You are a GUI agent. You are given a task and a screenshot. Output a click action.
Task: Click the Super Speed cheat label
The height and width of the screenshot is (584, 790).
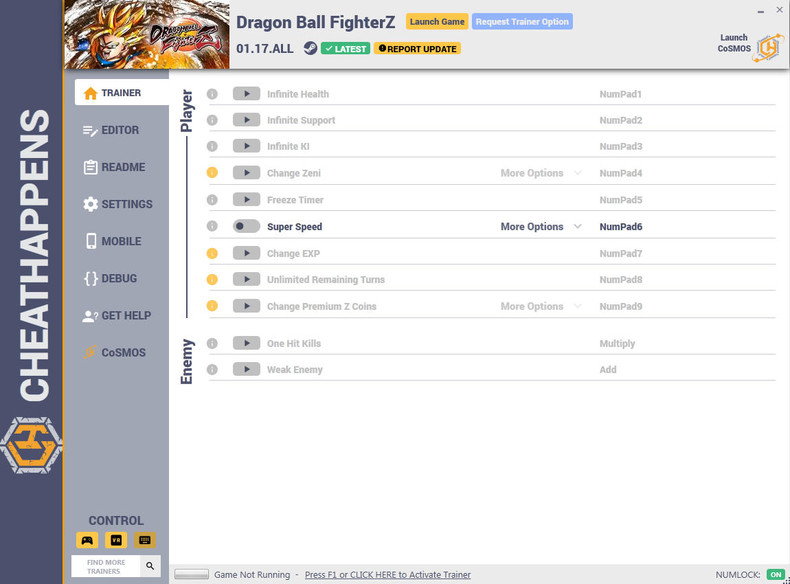point(294,227)
